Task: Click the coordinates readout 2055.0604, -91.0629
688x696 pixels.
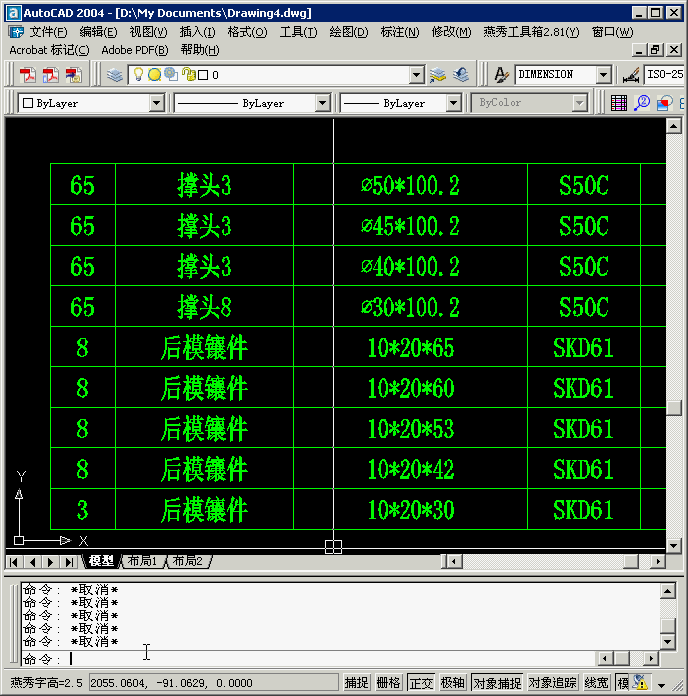Action: 214,683
